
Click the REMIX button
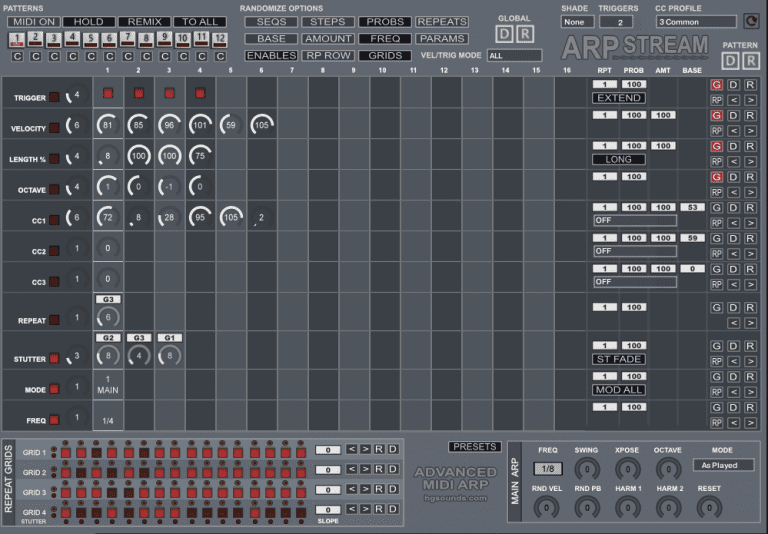(x=144, y=21)
